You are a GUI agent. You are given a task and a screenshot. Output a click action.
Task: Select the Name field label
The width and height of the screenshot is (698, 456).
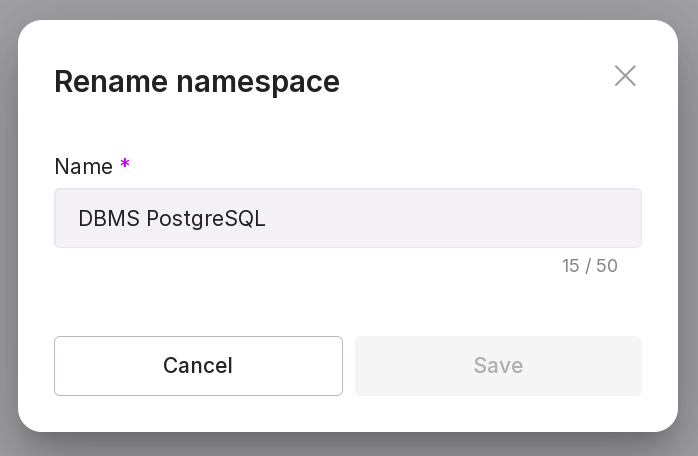click(x=83, y=166)
